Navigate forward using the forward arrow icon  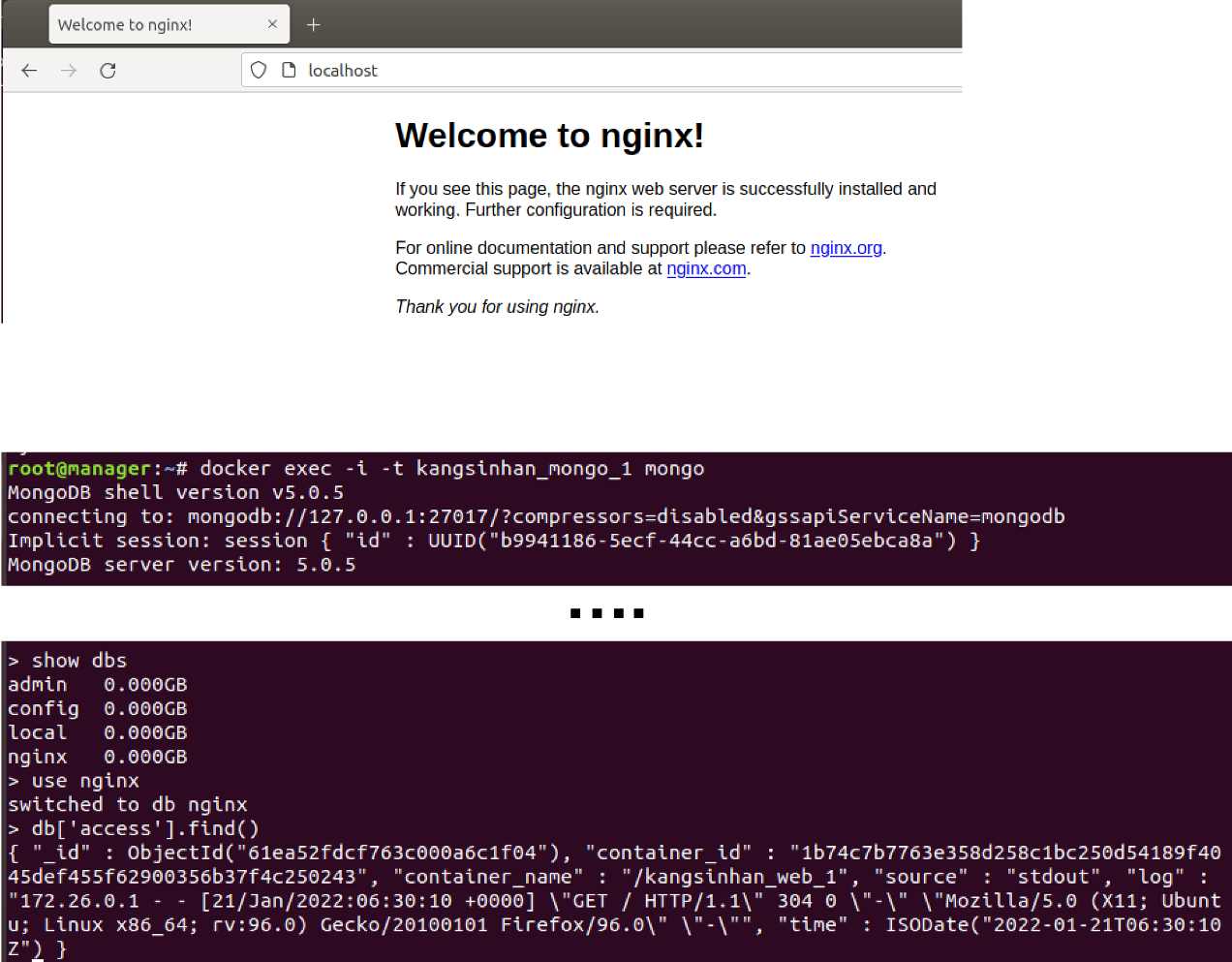click(x=68, y=70)
